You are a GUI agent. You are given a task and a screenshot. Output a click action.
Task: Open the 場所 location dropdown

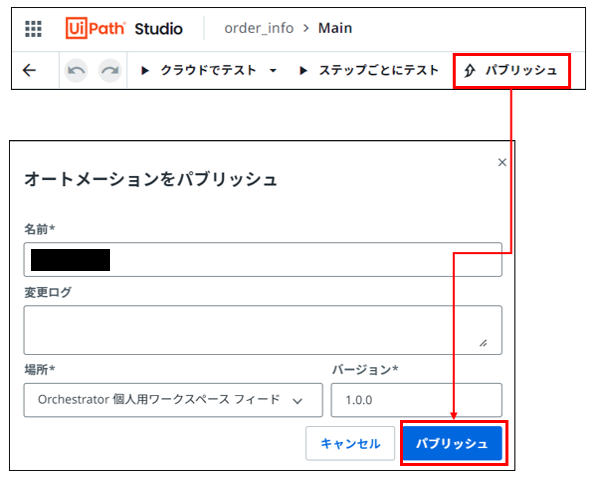[x=173, y=400]
